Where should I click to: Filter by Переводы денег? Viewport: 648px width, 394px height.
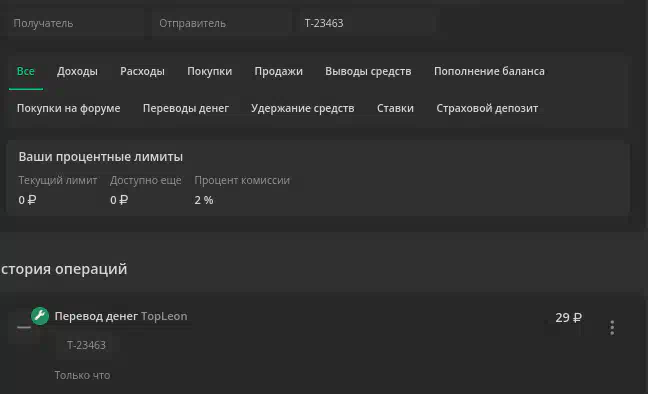coord(186,108)
